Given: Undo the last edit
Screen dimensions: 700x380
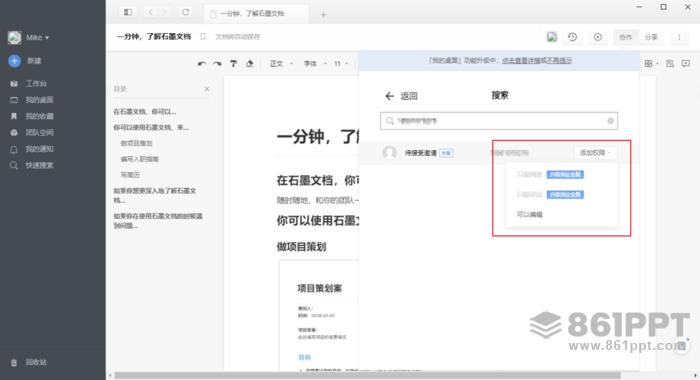Looking at the screenshot, I should (202, 64).
